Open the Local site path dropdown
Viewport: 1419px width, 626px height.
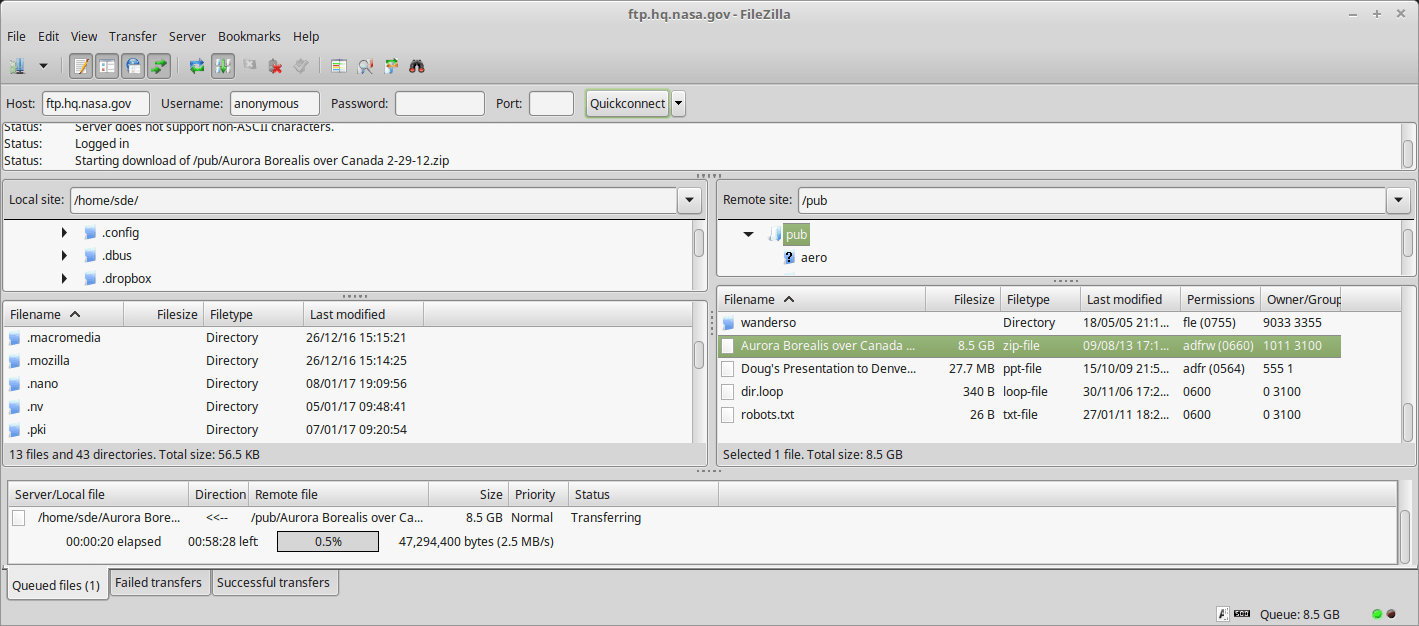pyautogui.click(x=689, y=200)
